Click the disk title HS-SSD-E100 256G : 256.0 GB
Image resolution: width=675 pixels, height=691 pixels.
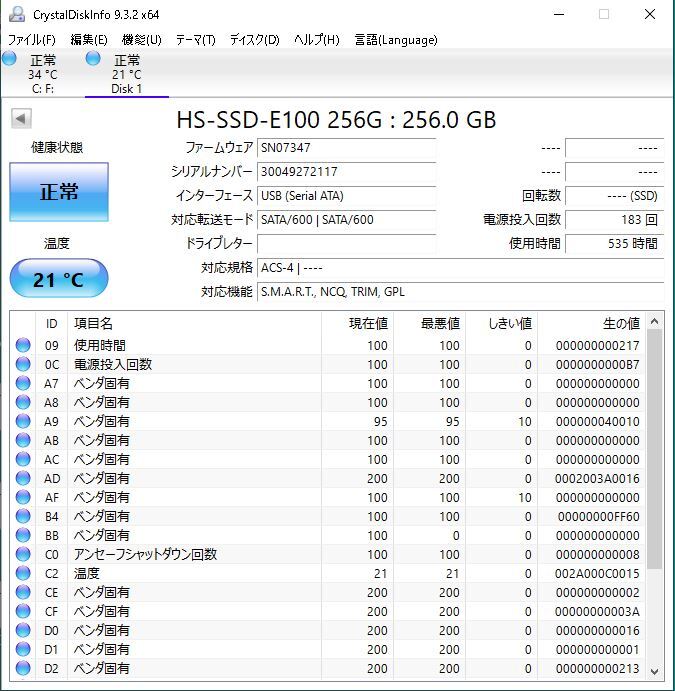(x=336, y=119)
